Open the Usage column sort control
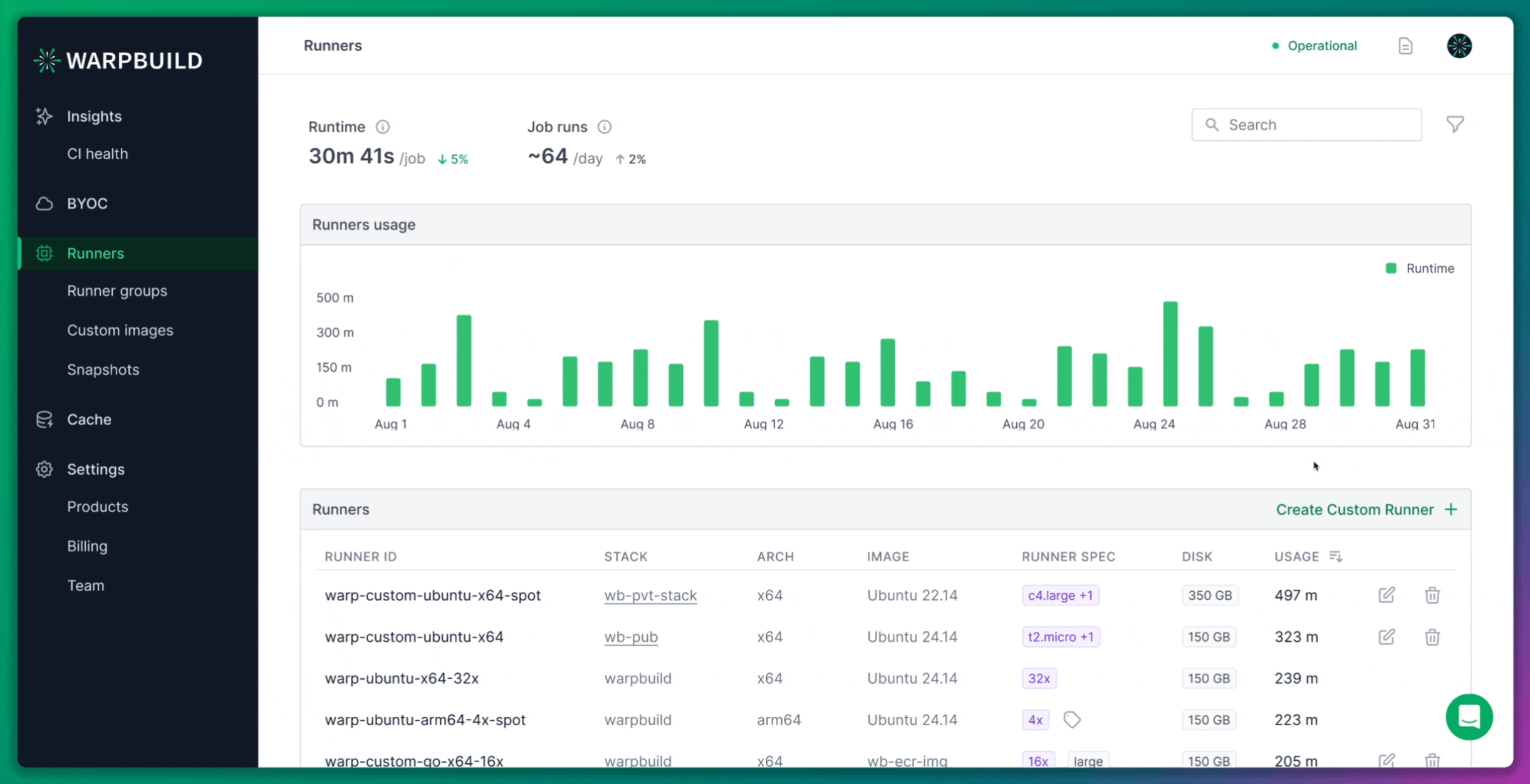This screenshot has width=1530, height=784. 1336,556
